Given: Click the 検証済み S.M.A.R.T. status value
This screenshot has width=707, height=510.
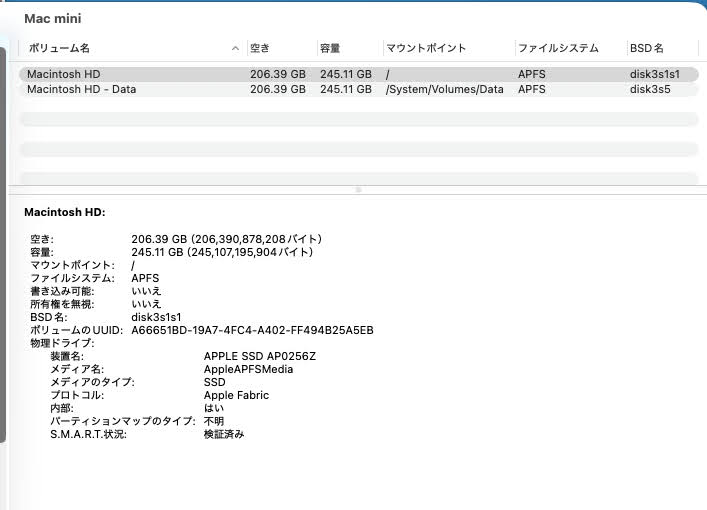Looking at the screenshot, I should click(224, 434).
